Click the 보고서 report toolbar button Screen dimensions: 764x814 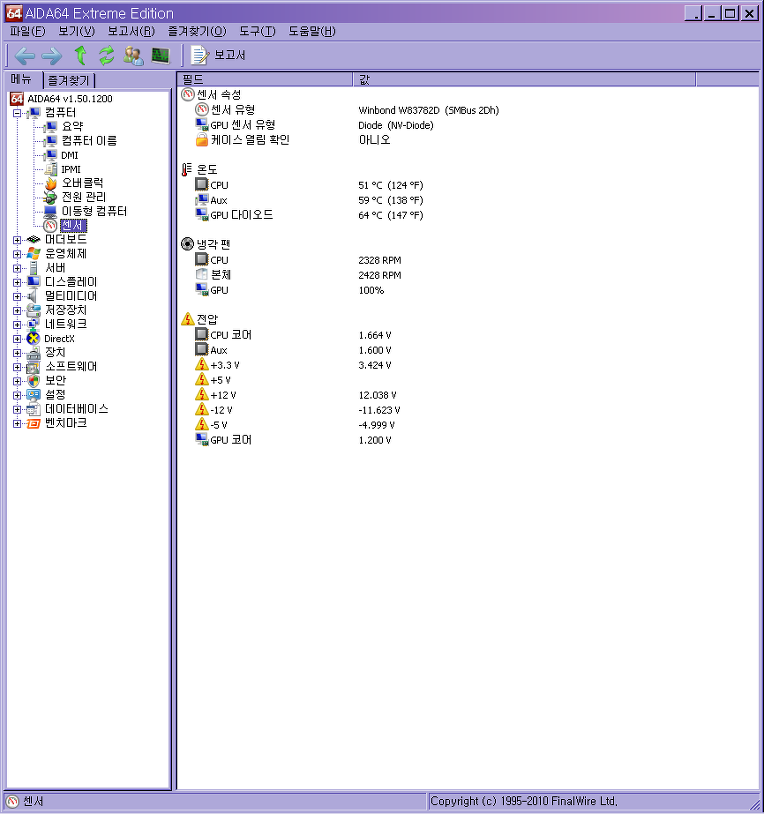click(x=218, y=55)
